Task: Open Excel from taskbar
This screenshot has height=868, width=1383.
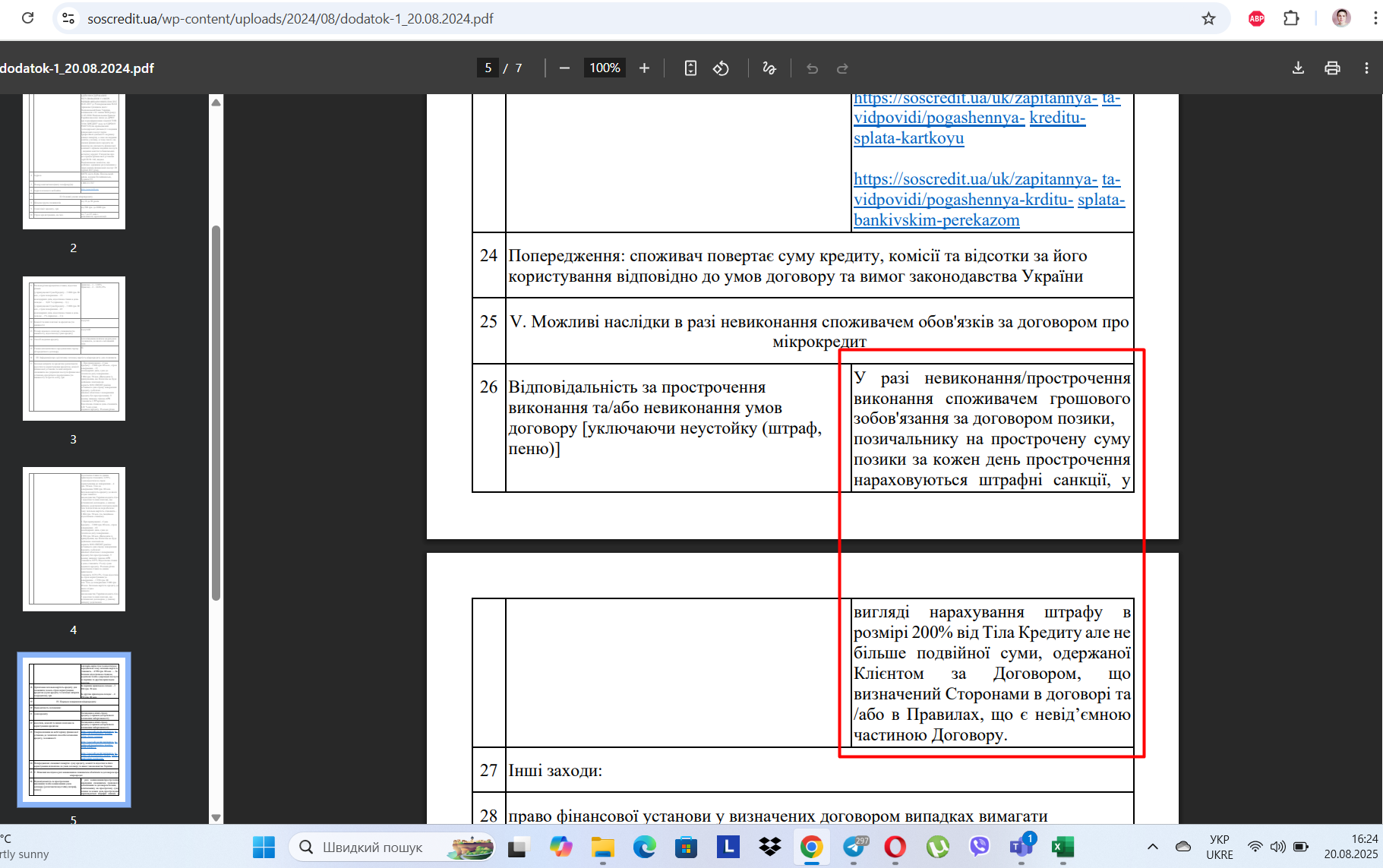Action: pyautogui.click(x=1063, y=847)
